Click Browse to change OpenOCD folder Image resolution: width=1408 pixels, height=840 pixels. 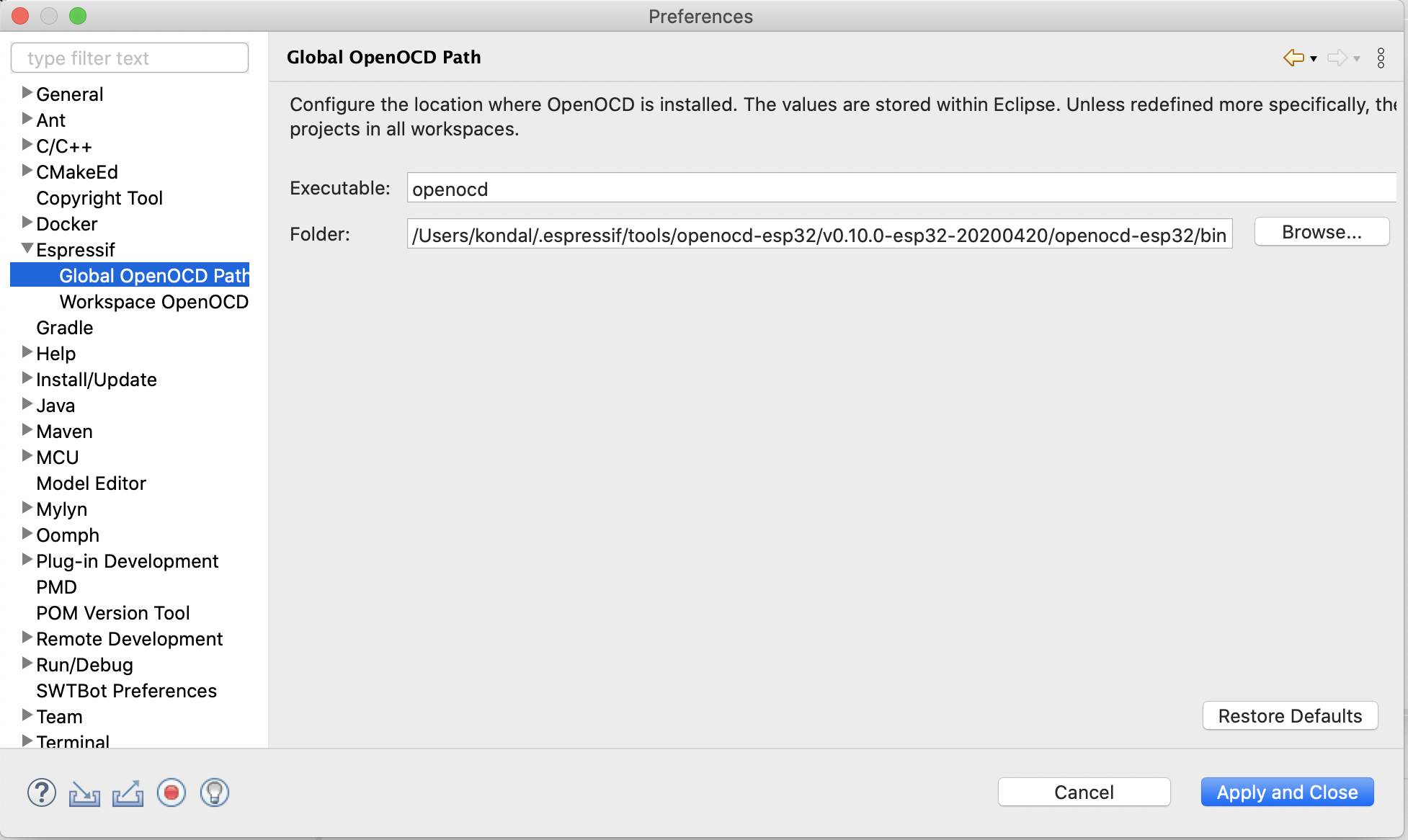[x=1321, y=232]
